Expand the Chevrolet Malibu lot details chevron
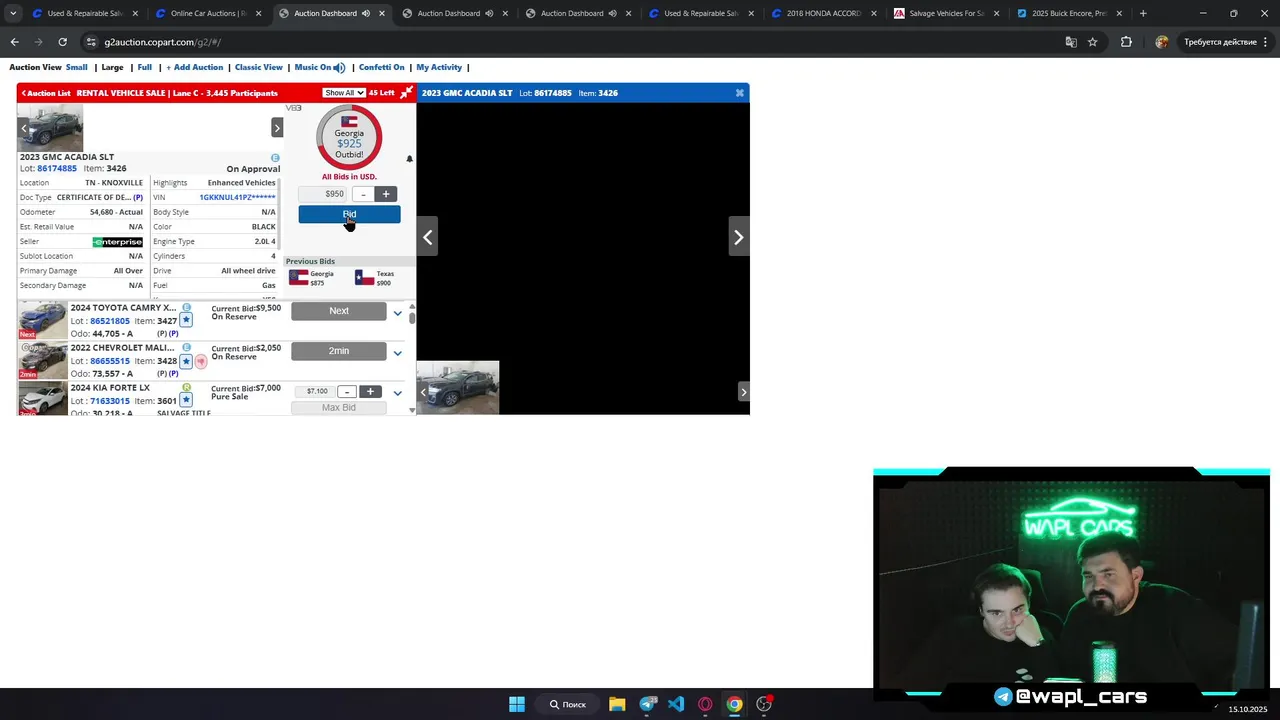 (397, 352)
